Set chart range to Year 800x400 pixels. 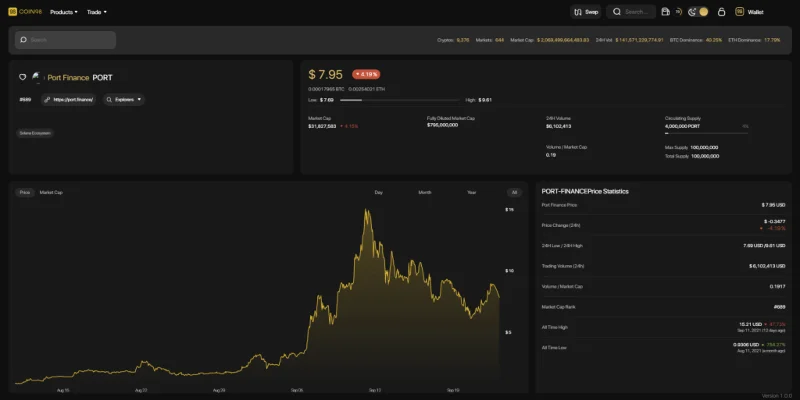click(x=472, y=192)
